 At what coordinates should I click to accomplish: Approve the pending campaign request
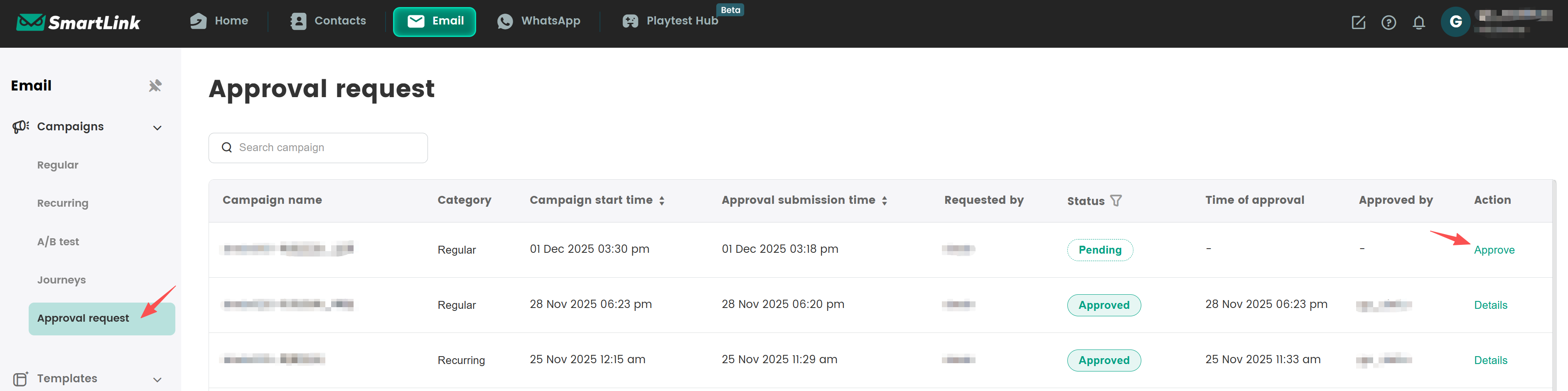click(x=1494, y=249)
